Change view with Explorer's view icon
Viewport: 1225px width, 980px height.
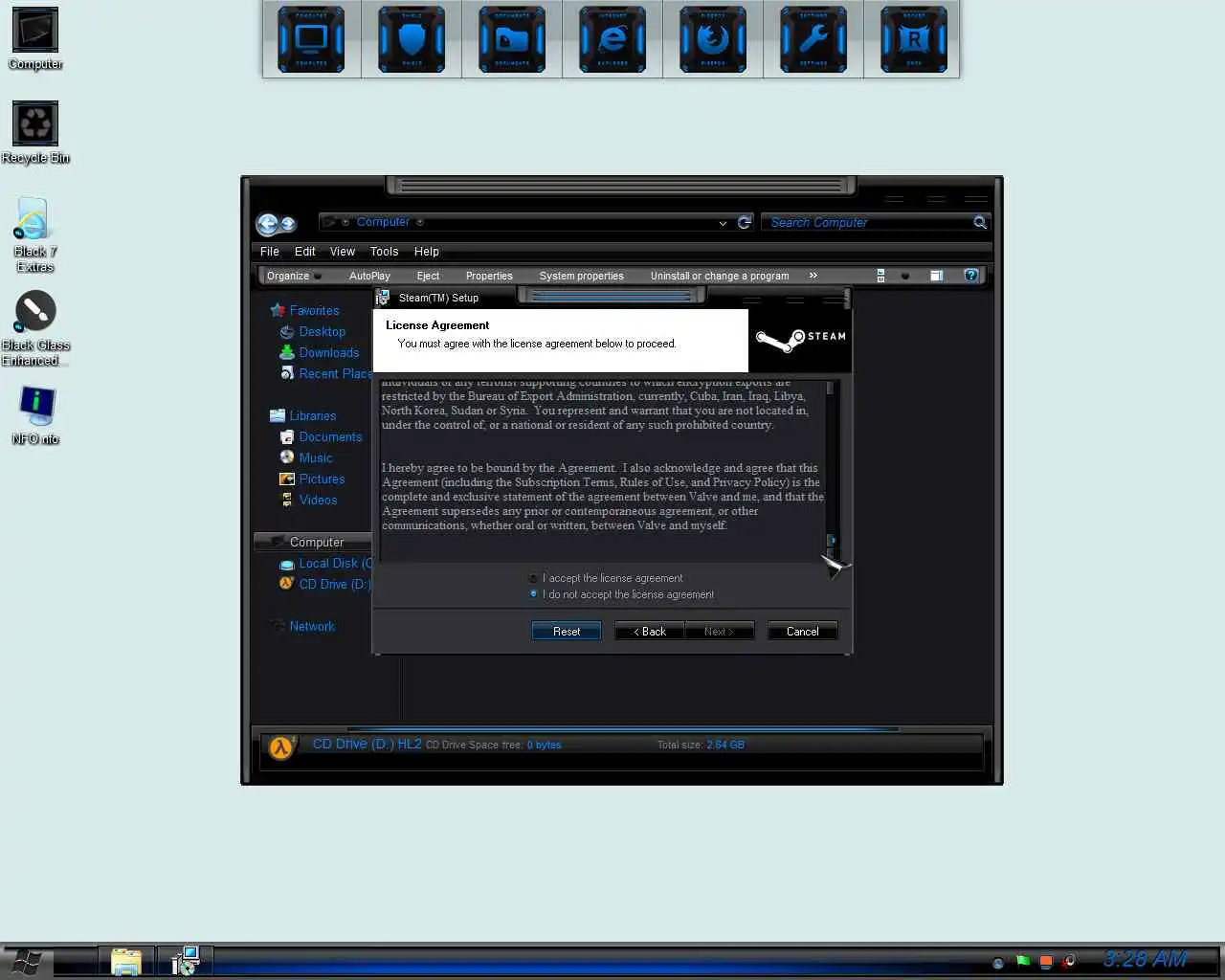click(x=880, y=276)
